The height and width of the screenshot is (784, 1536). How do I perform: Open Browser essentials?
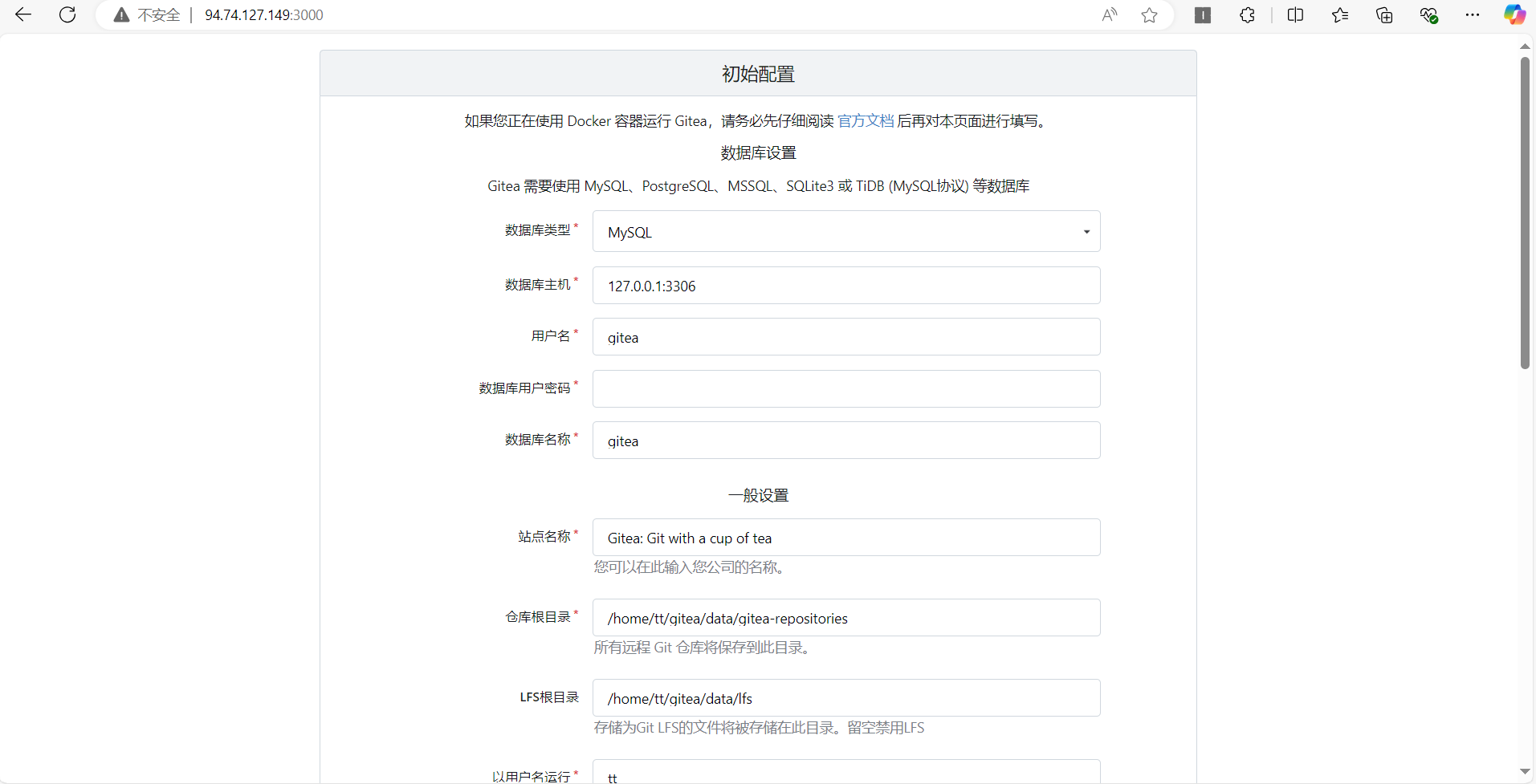[1428, 14]
